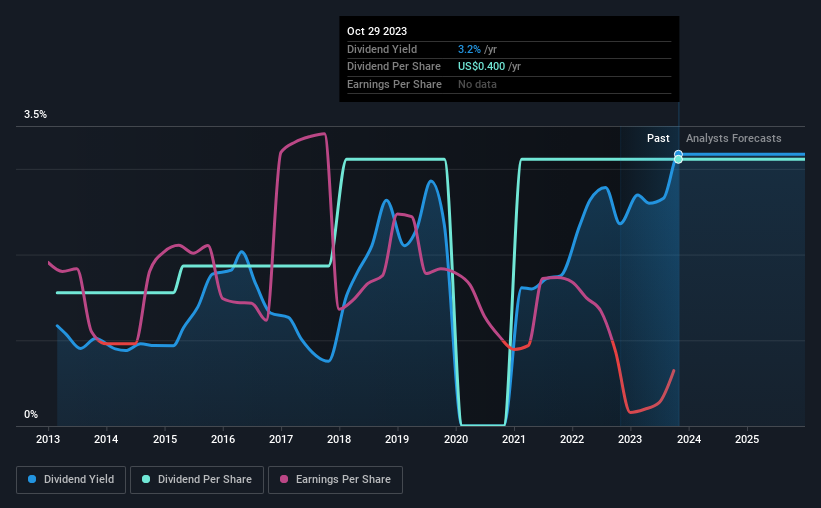Click the No data tooltip entry

[477, 84]
